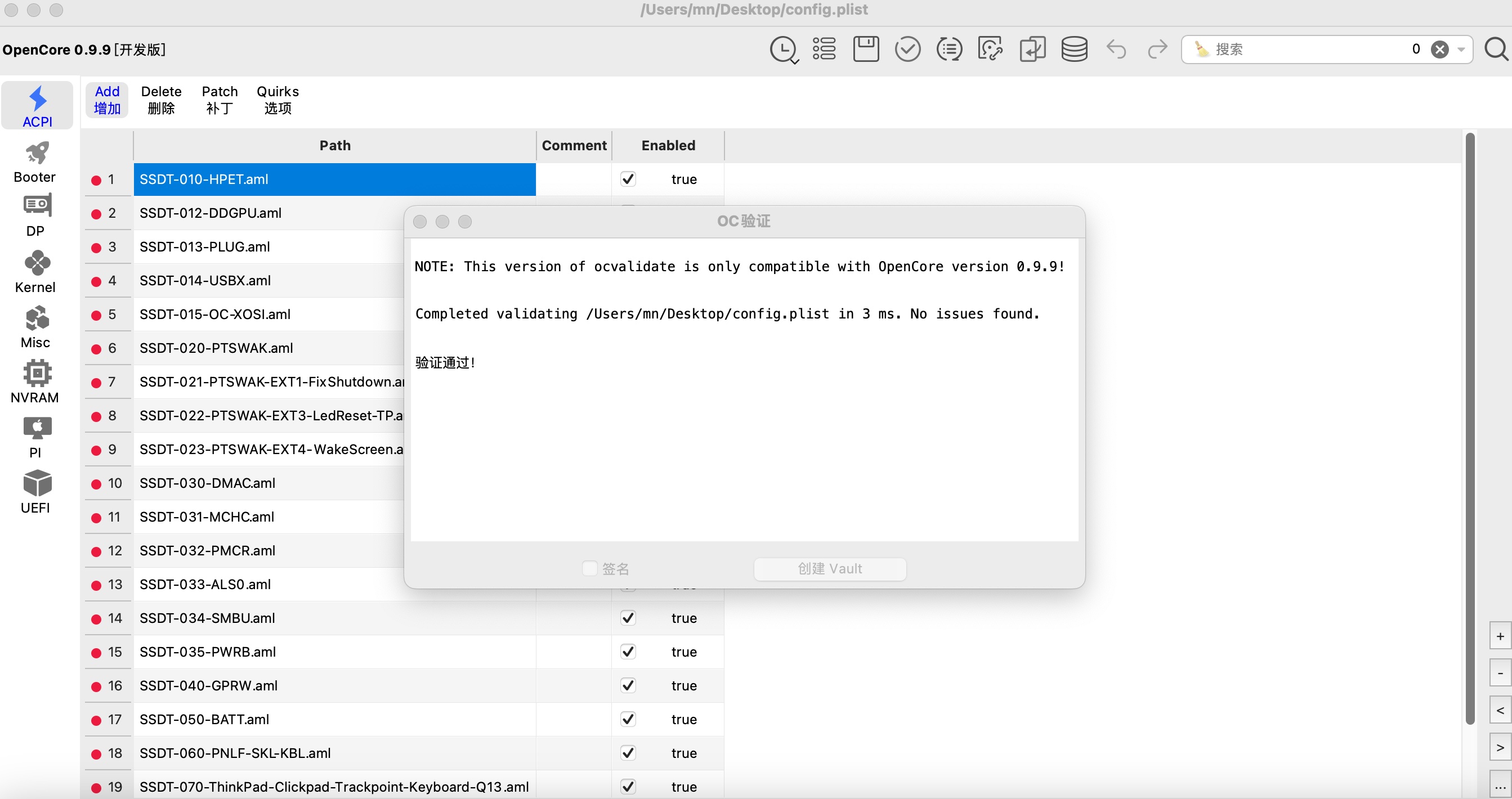
Task: Click the Enabled column header
Action: [668, 146]
